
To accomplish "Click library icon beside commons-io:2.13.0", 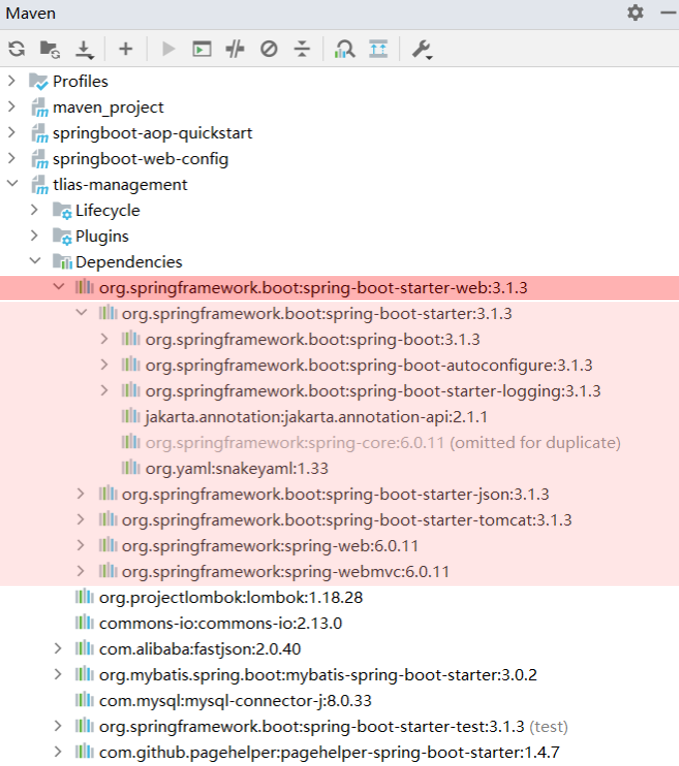I will [x=84, y=622].
